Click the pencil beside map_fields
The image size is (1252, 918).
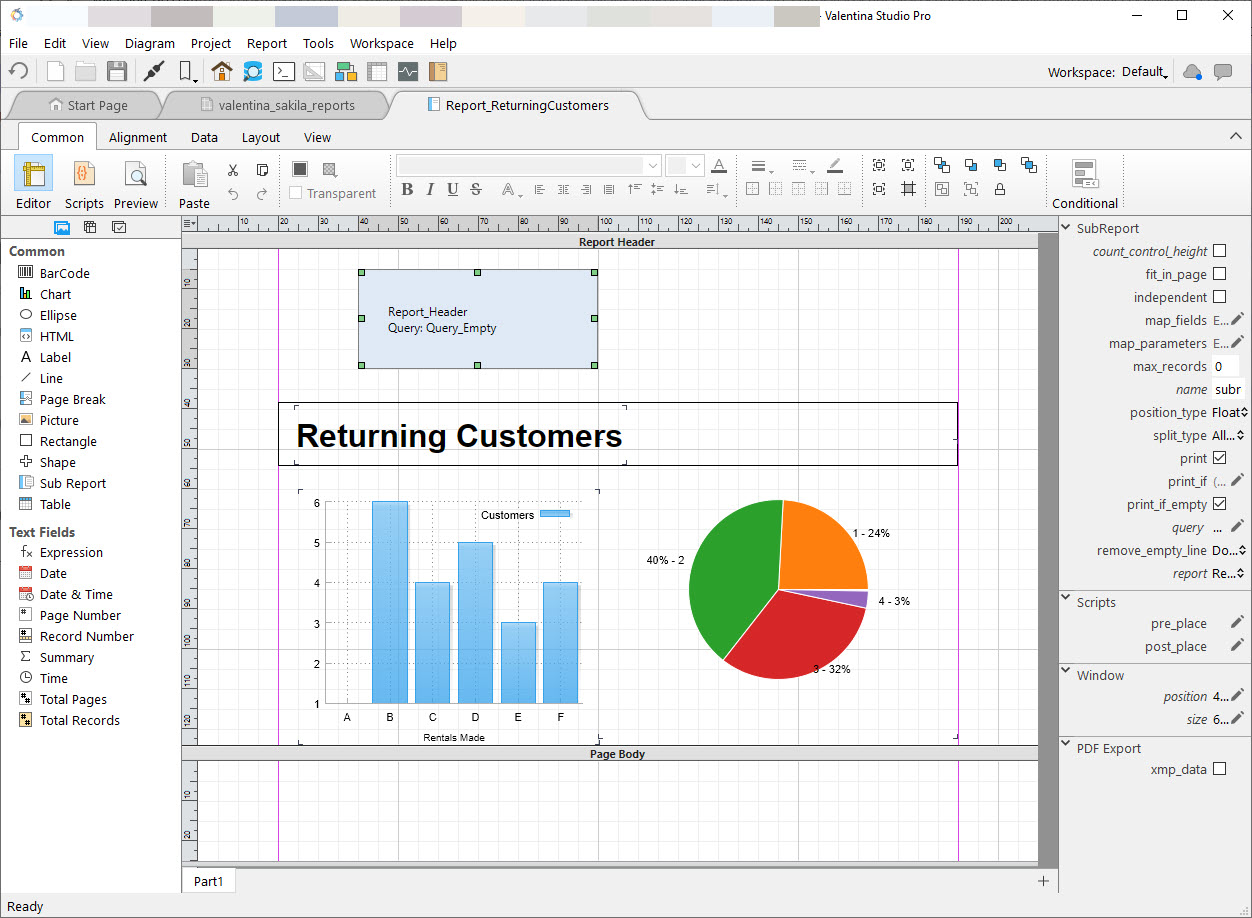click(x=1237, y=320)
